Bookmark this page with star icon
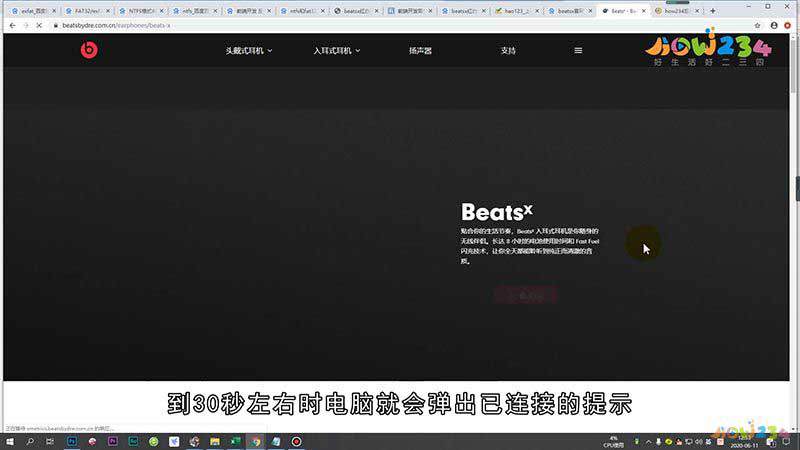This screenshot has width=800, height=450. click(x=757, y=25)
